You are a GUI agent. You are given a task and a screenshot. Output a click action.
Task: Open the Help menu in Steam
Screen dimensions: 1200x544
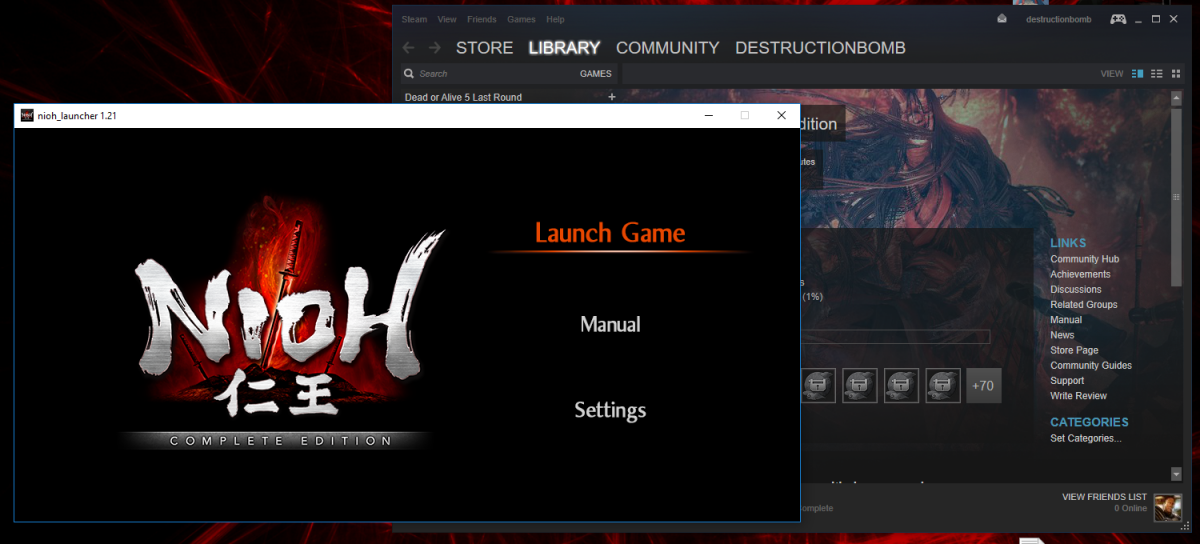point(555,19)
